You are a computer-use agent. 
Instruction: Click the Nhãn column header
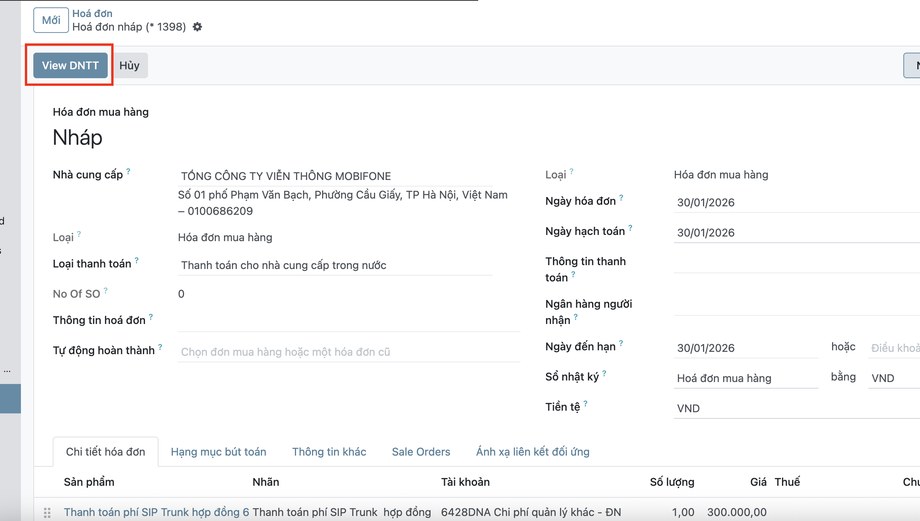coord(266,482)
